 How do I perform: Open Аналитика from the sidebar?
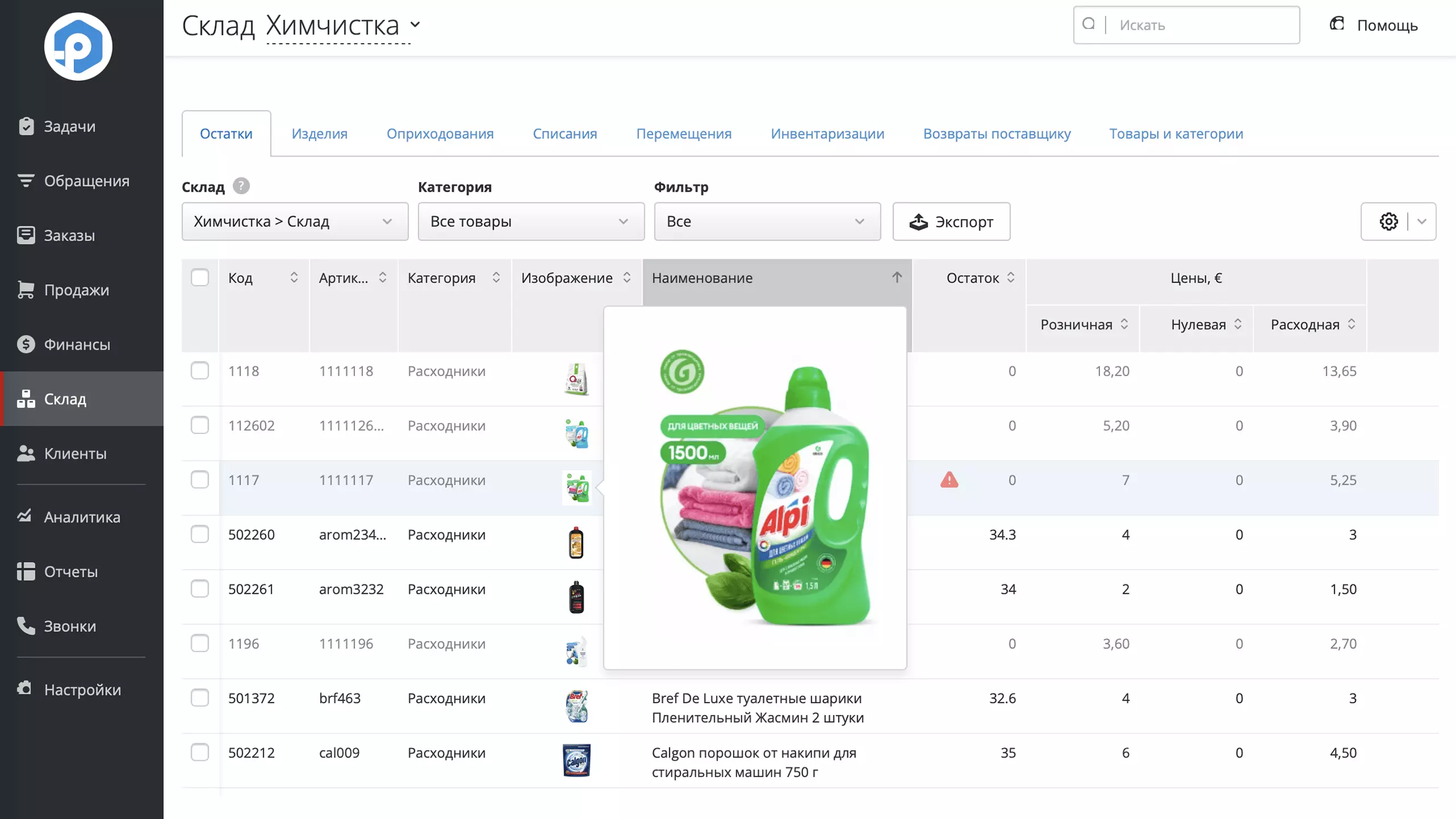[82, 517]
